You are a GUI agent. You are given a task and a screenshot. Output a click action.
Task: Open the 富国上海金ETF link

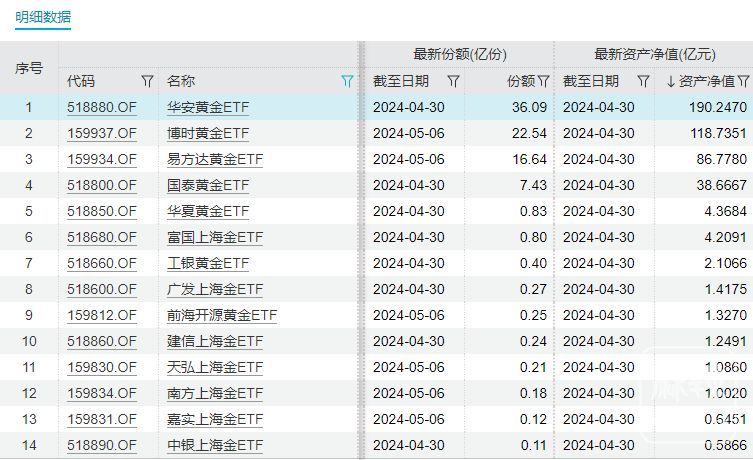(215, 237)
